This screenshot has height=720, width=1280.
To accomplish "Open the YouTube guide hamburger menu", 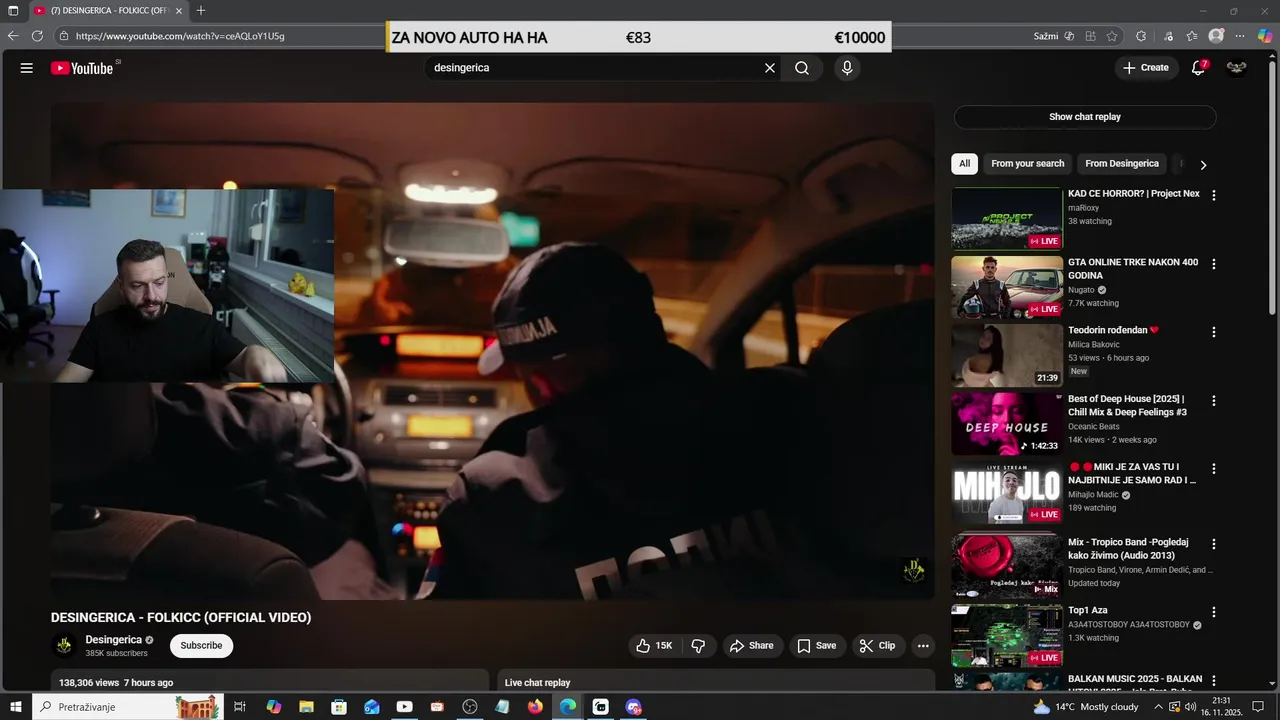I will (27, 68).
